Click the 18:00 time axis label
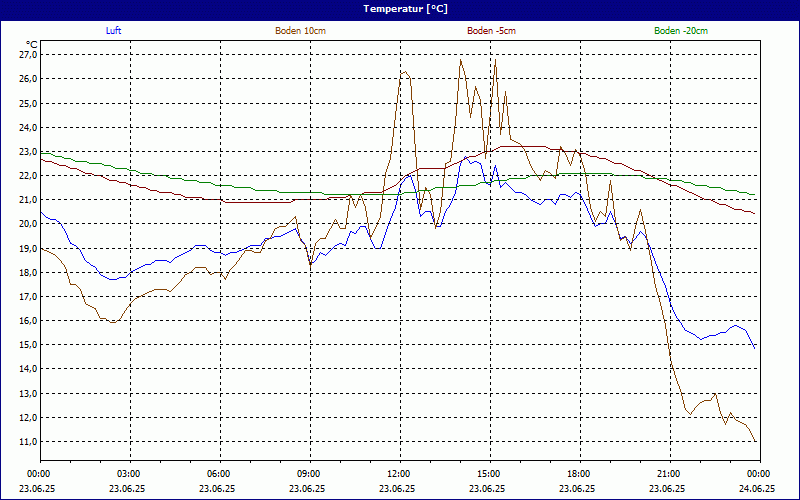The height and width of the screenshot is (500, 800). pos(578,474)
